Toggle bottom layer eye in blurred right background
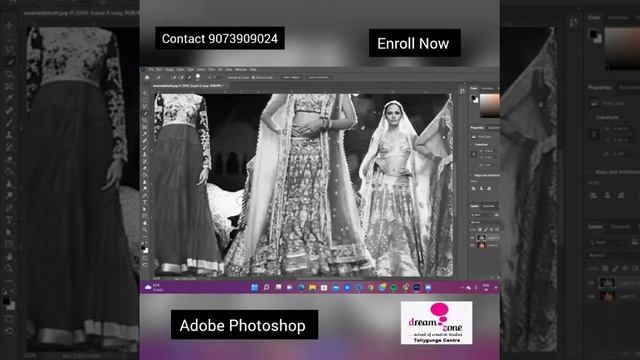The width and height of the screenshot is (640, 360). [591, 297]
